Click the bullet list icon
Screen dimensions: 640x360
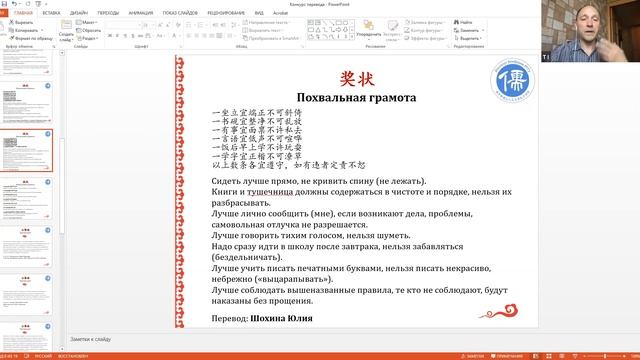click(x=189, y=26)
